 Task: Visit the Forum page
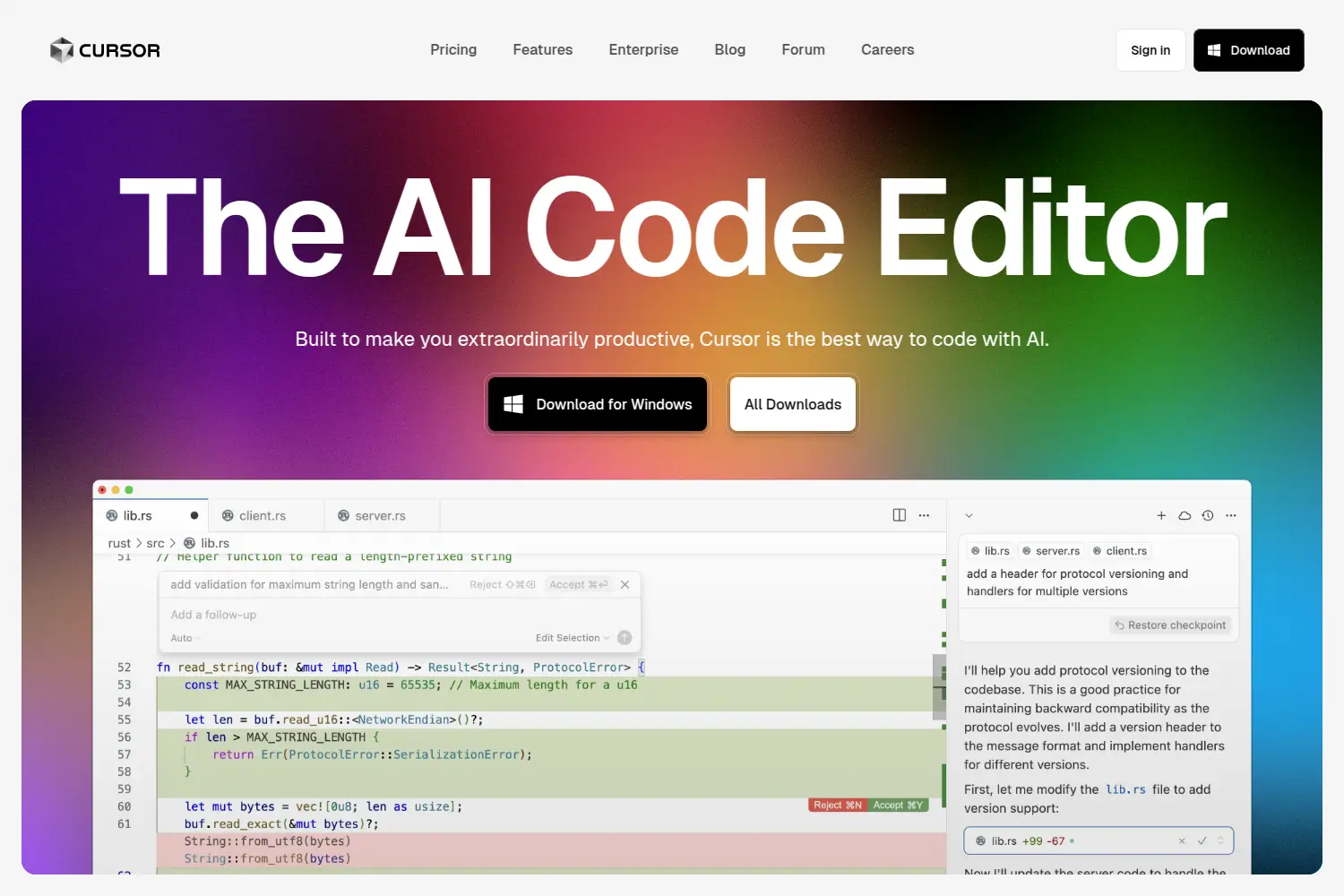[803, 50]
